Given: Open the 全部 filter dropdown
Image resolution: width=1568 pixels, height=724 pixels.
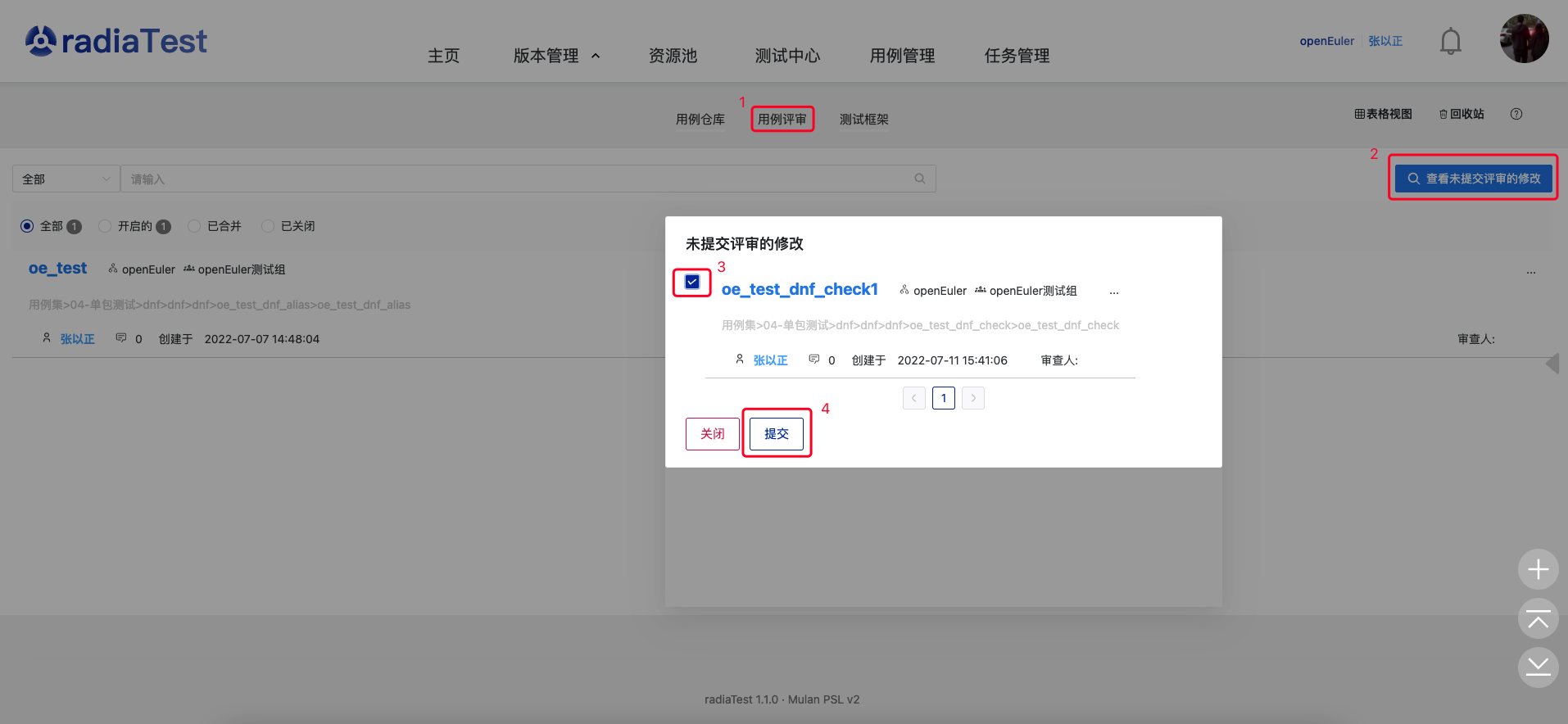Looking at the screenshot, I should pos(66,179).
